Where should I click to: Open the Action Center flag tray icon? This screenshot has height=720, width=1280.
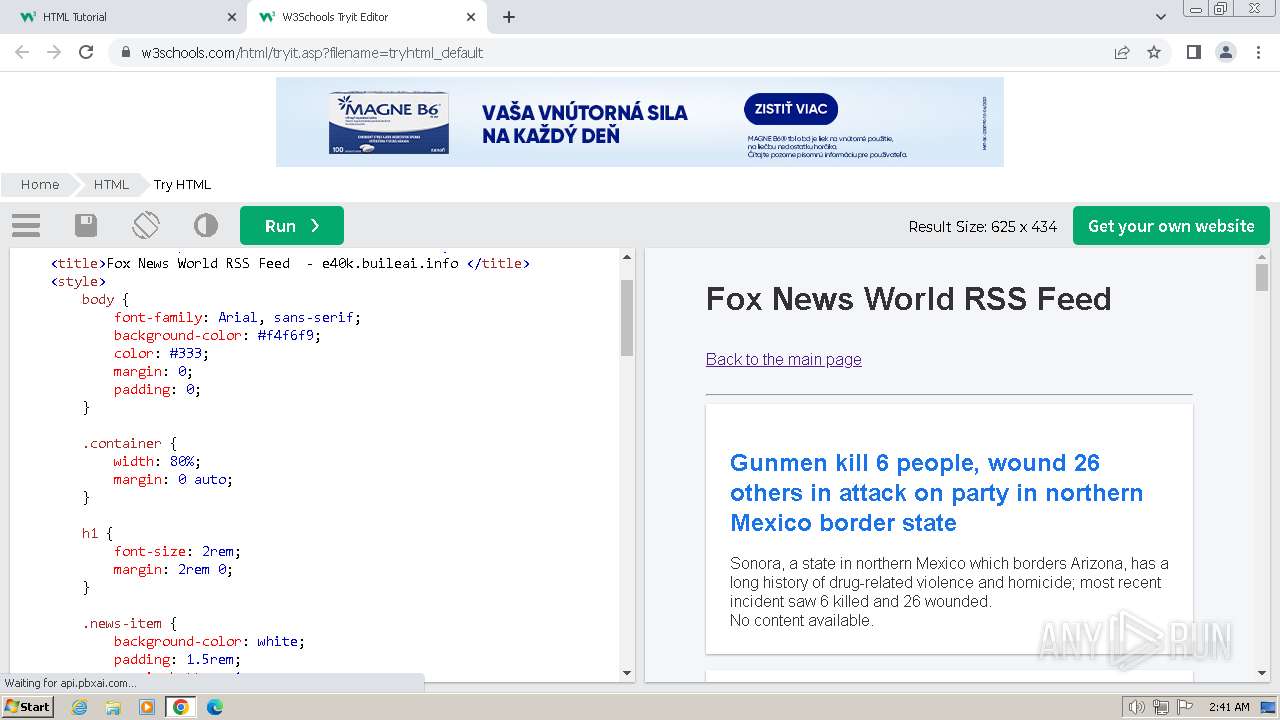pos(1185,707)
